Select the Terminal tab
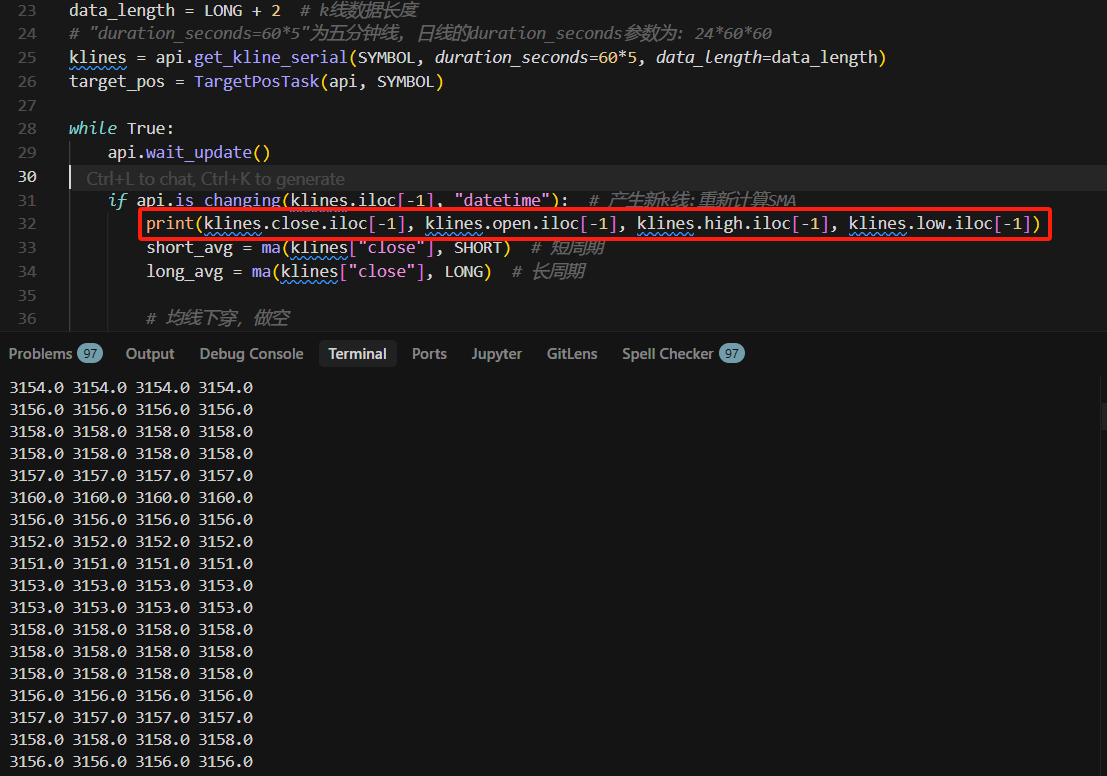Screen dimensions: 1107x776 point(357,354)
